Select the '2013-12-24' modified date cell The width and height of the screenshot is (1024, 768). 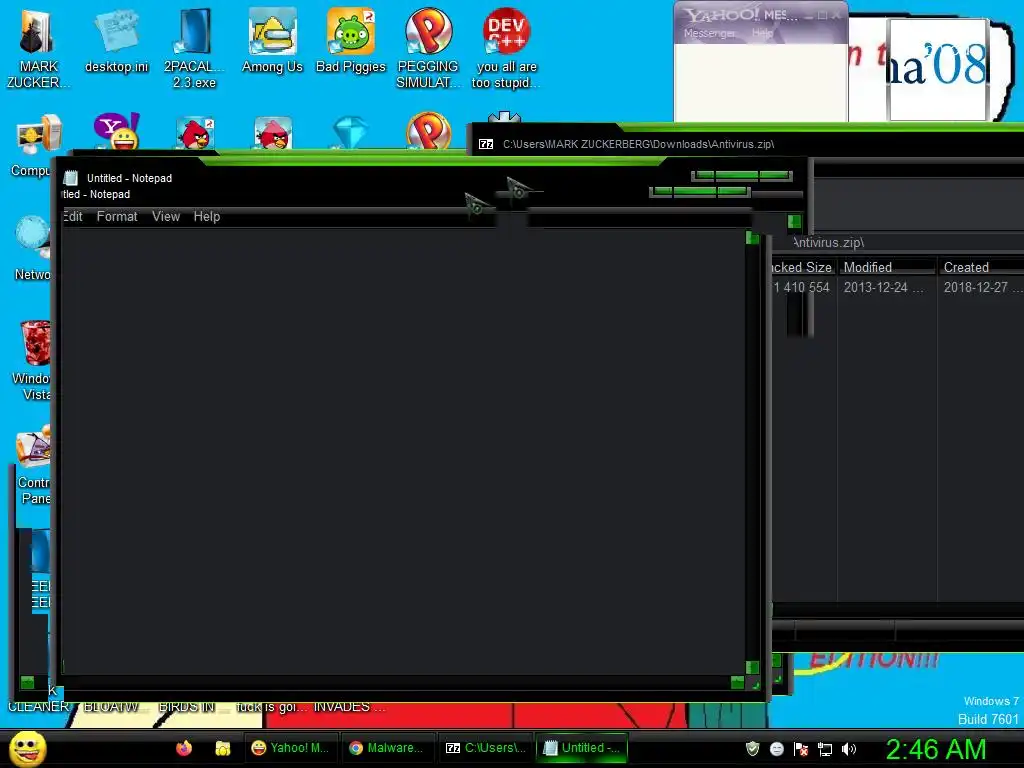[882, 287]
